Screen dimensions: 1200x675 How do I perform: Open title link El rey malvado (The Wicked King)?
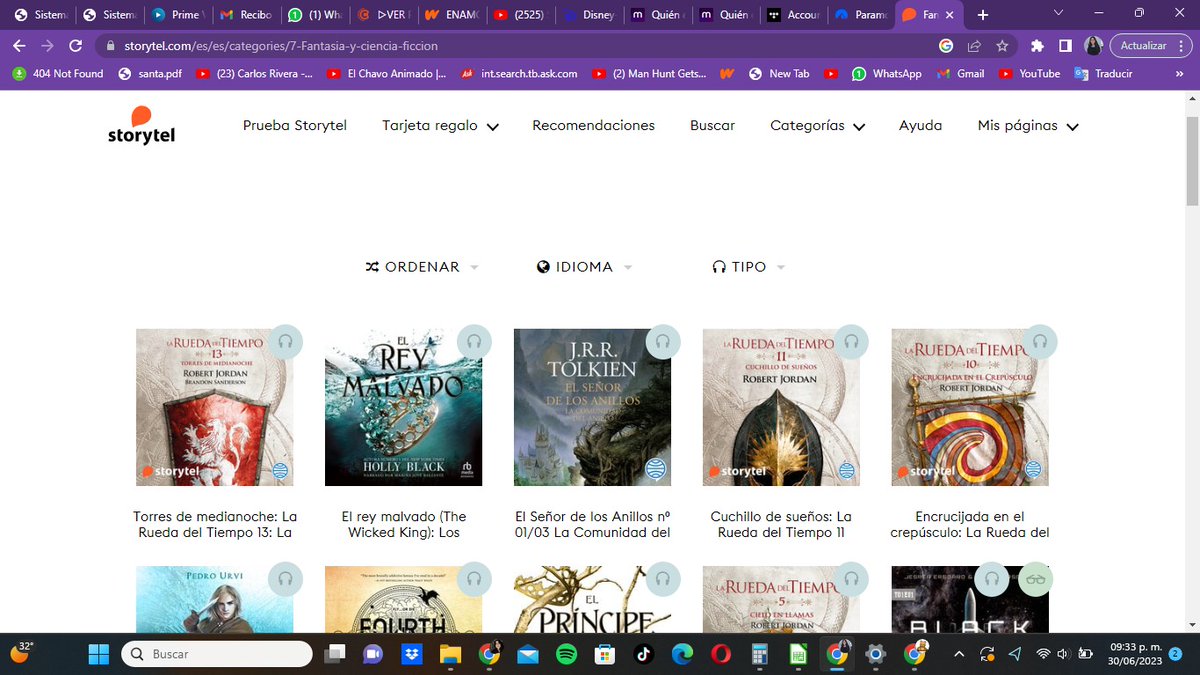pos(404,524)
